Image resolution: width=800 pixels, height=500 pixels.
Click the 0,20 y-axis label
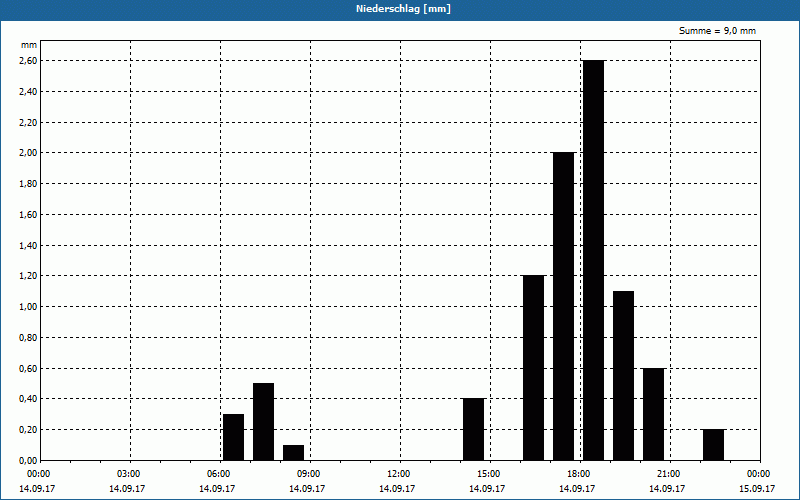click(x=28, y=430)
